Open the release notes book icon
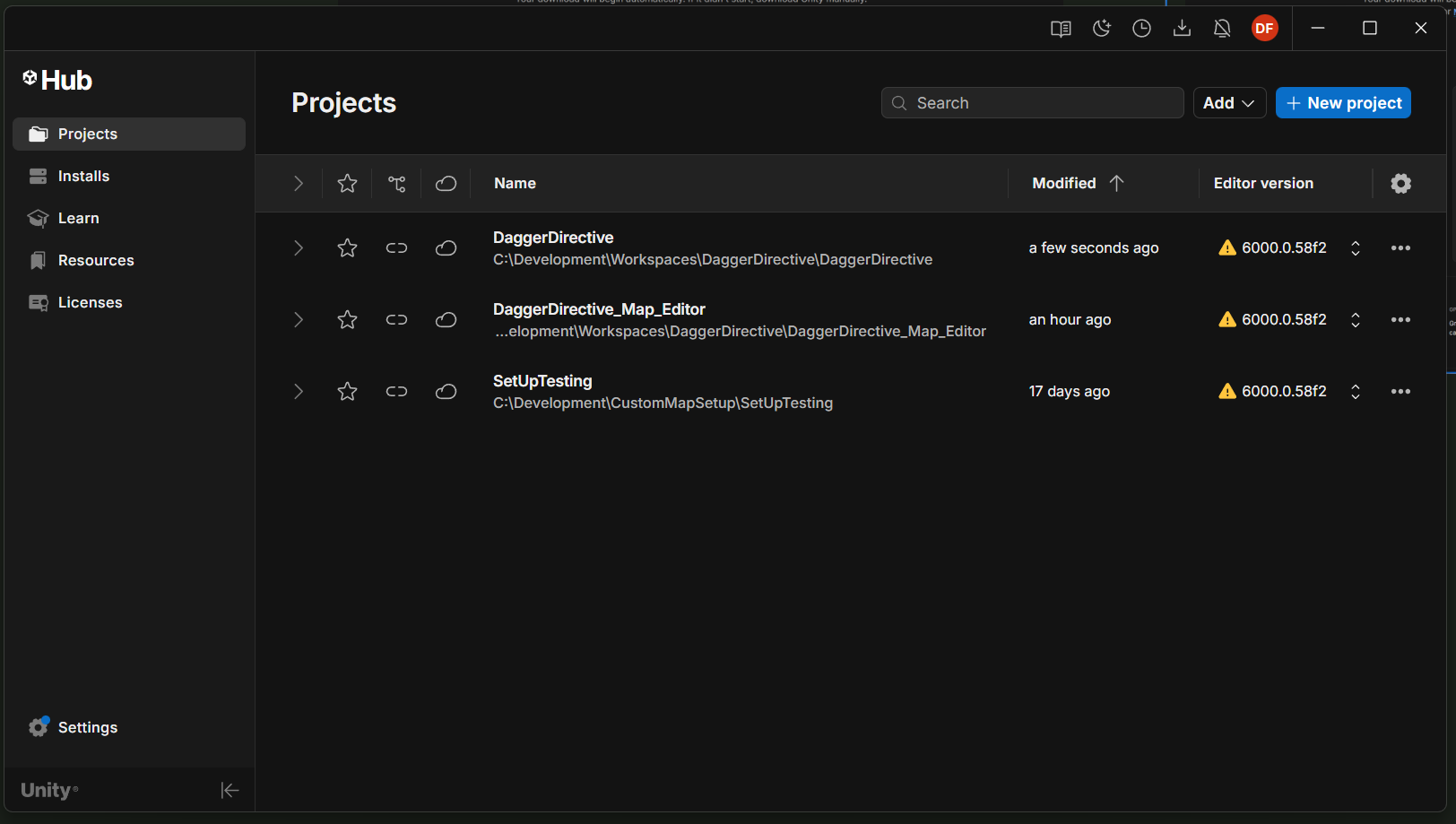This screenshot has height=824, width=1456. tap(1061, 29)
